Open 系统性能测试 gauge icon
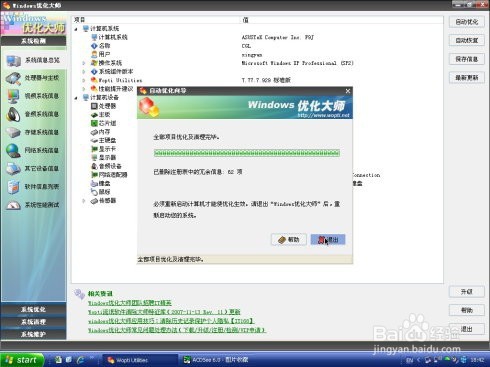490x367 pixels. [x=13, y=205]
